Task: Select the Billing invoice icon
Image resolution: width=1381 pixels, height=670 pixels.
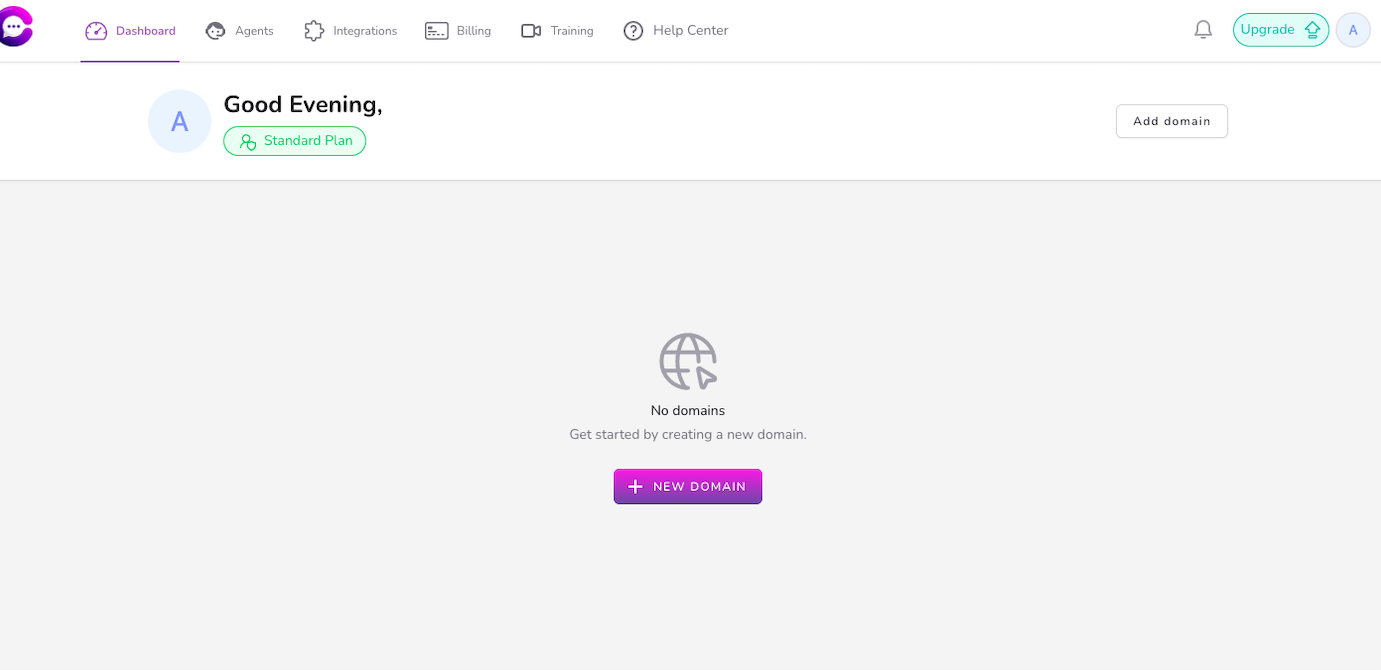Action: point(437,30)
